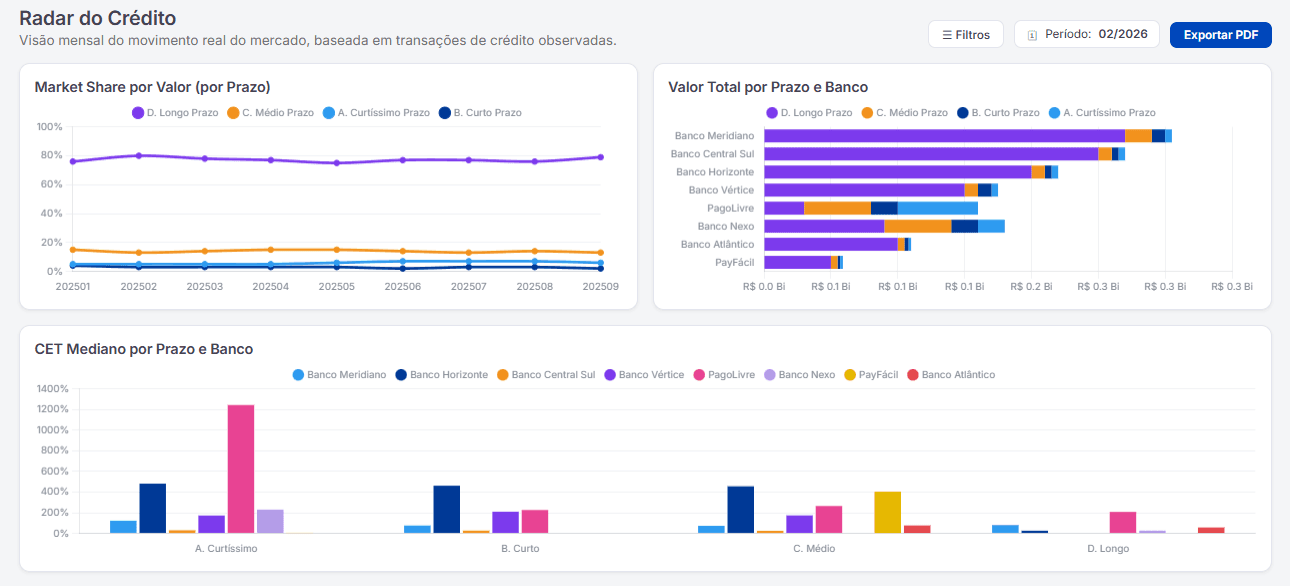
Task: Toggle Banco Atlântico in CET legend
Action: [x=951, y=375]
